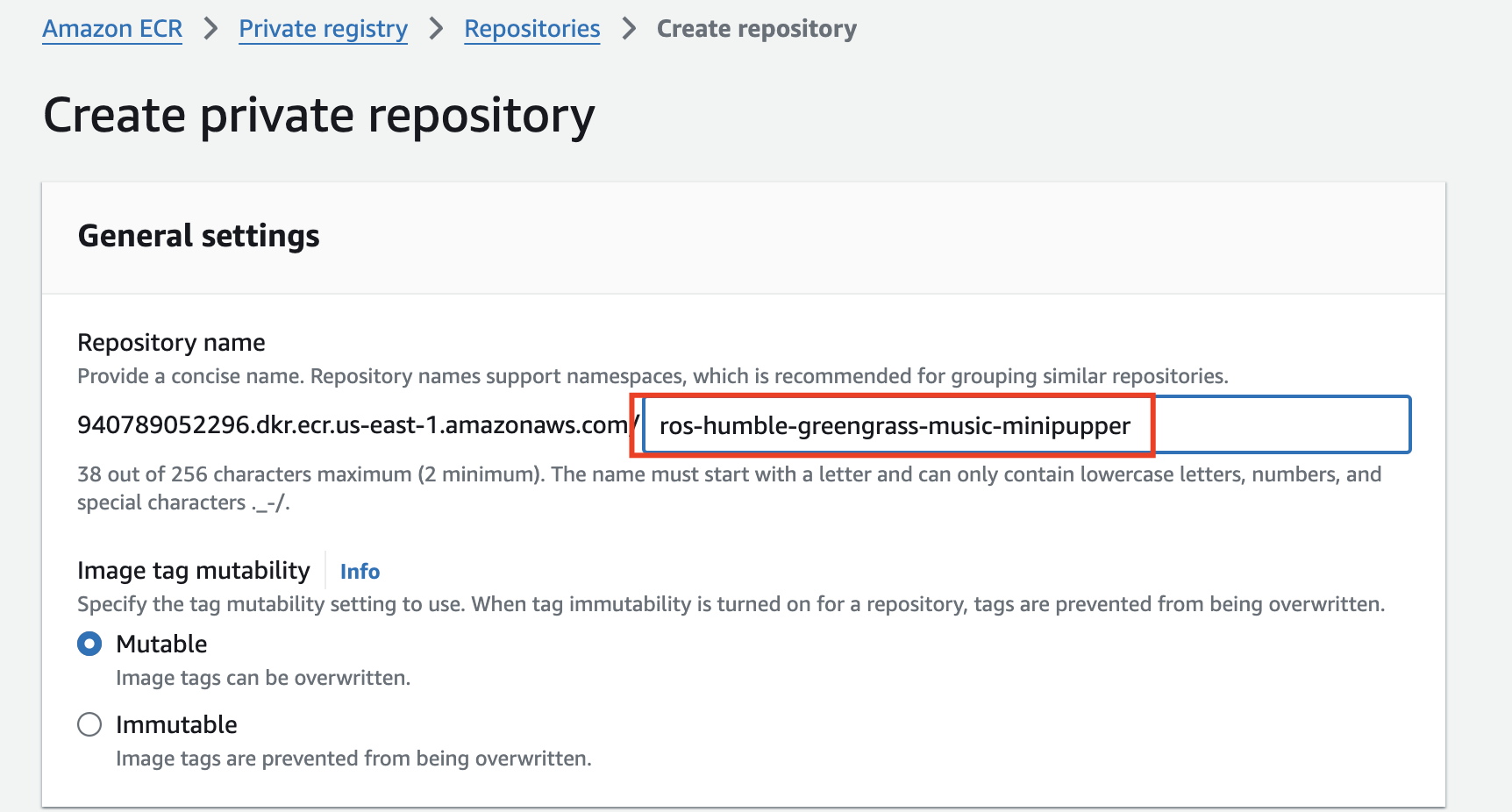Open the Private registry breadcrumb link
The width and height of the screenshot is (1512, 812).
click(323, 29)
